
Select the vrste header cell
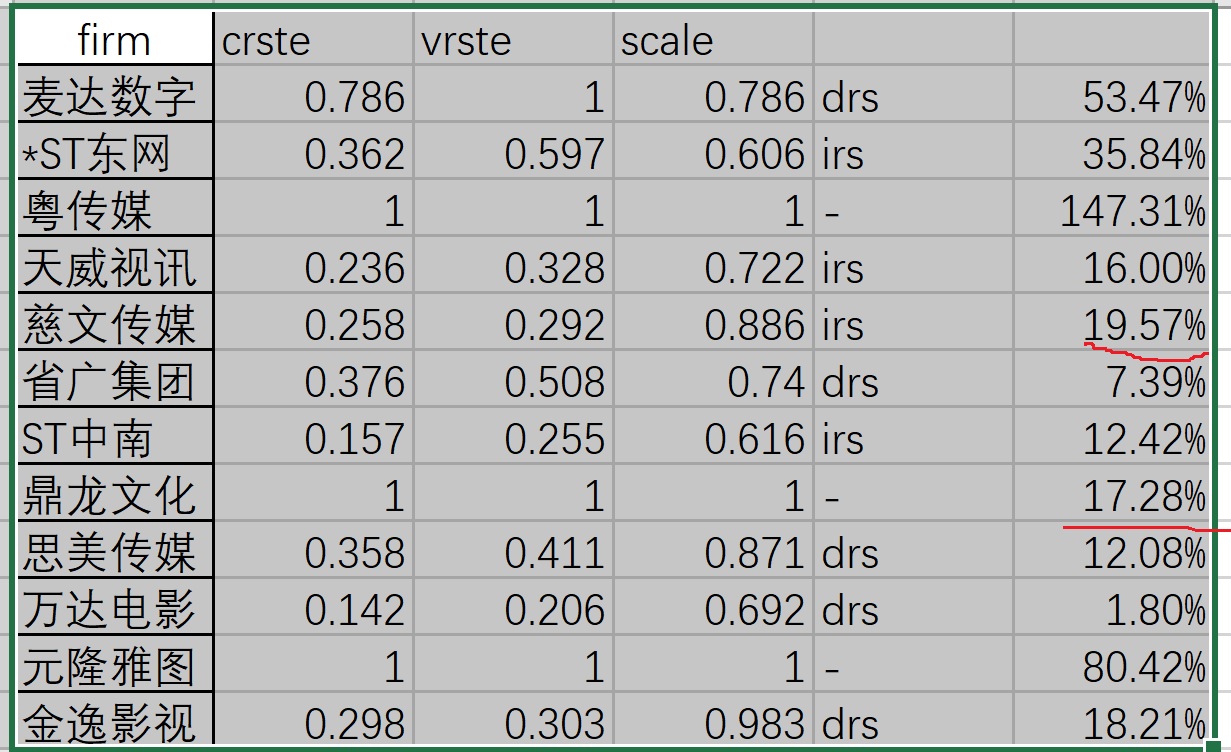513,41
